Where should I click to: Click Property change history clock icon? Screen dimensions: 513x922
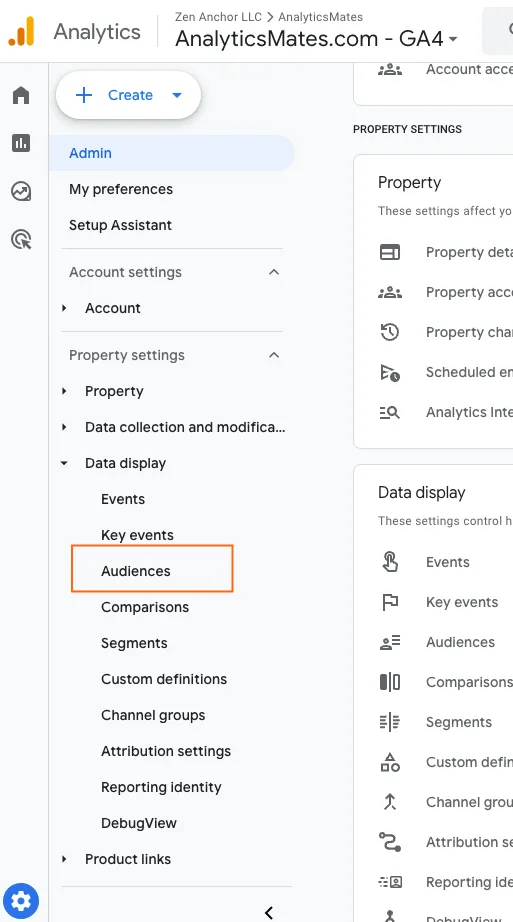click(x=389, y=332)
